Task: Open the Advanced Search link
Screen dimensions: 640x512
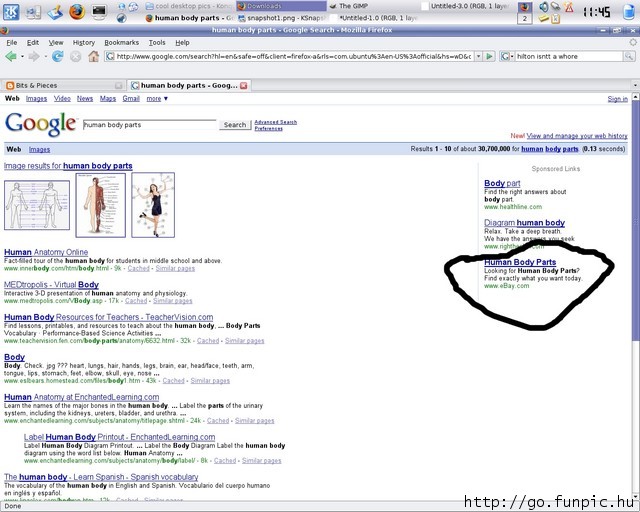Action: click(276, 122)
